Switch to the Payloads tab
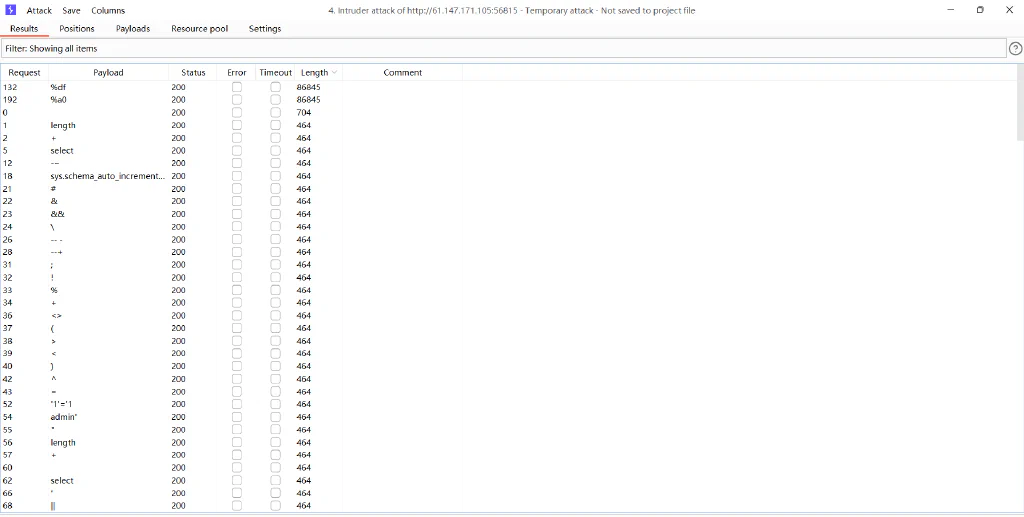This screenshot has height=517, width=1024. 133,29
